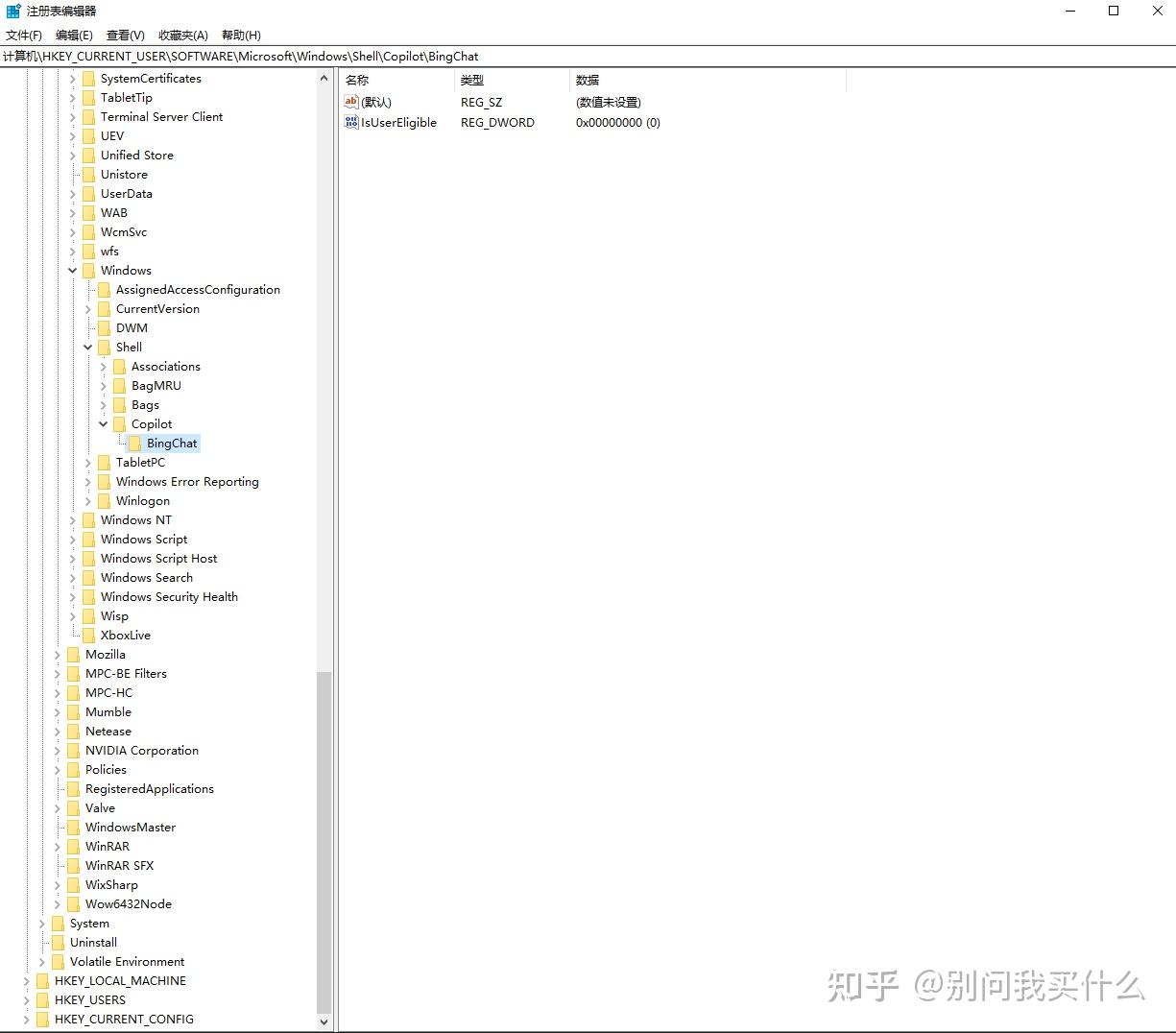Click the registry path address bar
This screenshot has width=1176, height=1033.
[x=588, y=57]
